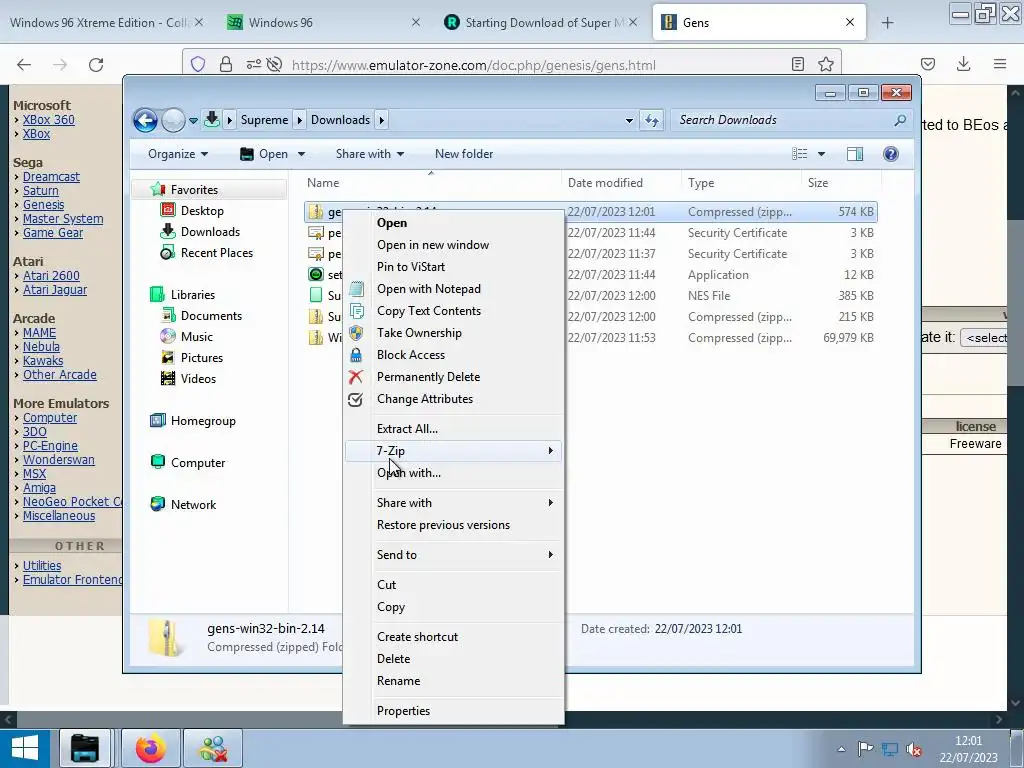Select Desktop in Favorites
The image size is (1024, 768).
[202, 211]
